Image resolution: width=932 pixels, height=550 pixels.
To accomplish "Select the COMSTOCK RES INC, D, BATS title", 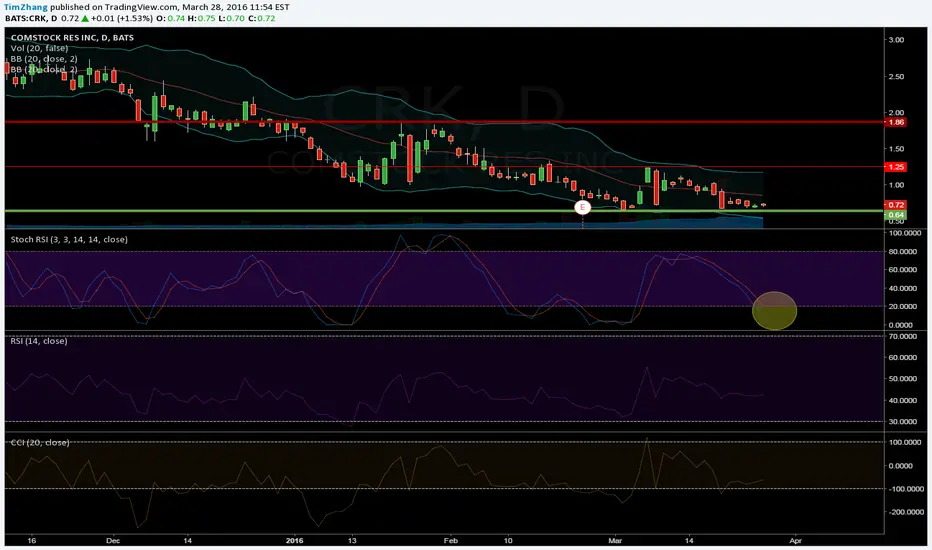I will (72, 37).
